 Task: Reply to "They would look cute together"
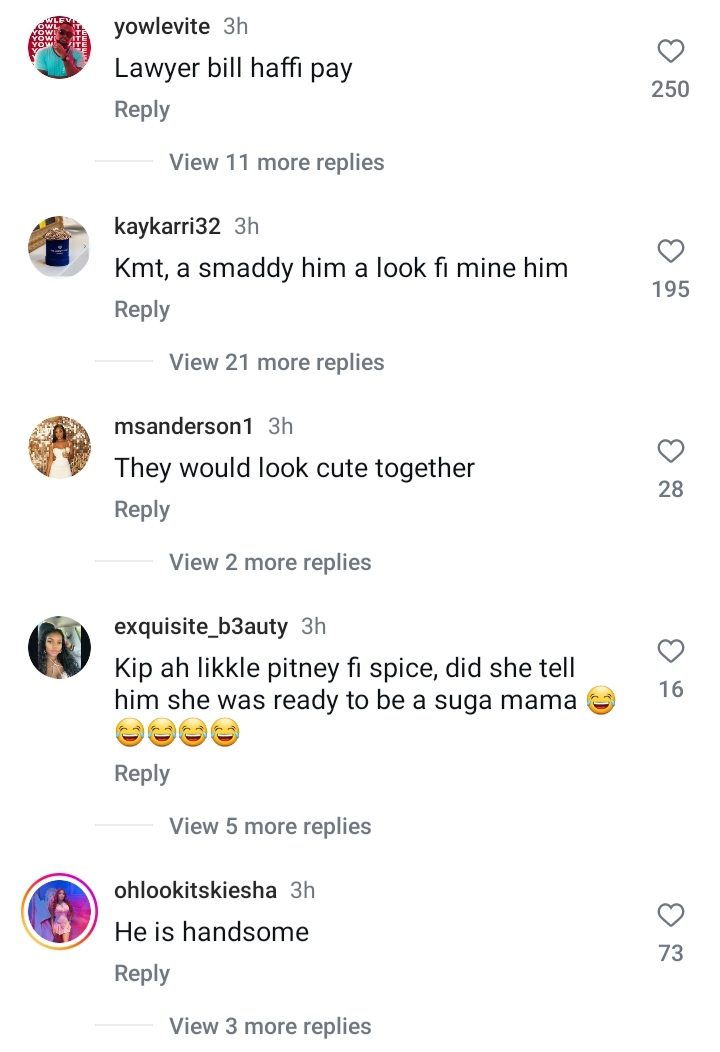pyautogui.click(x=142, y=510)
